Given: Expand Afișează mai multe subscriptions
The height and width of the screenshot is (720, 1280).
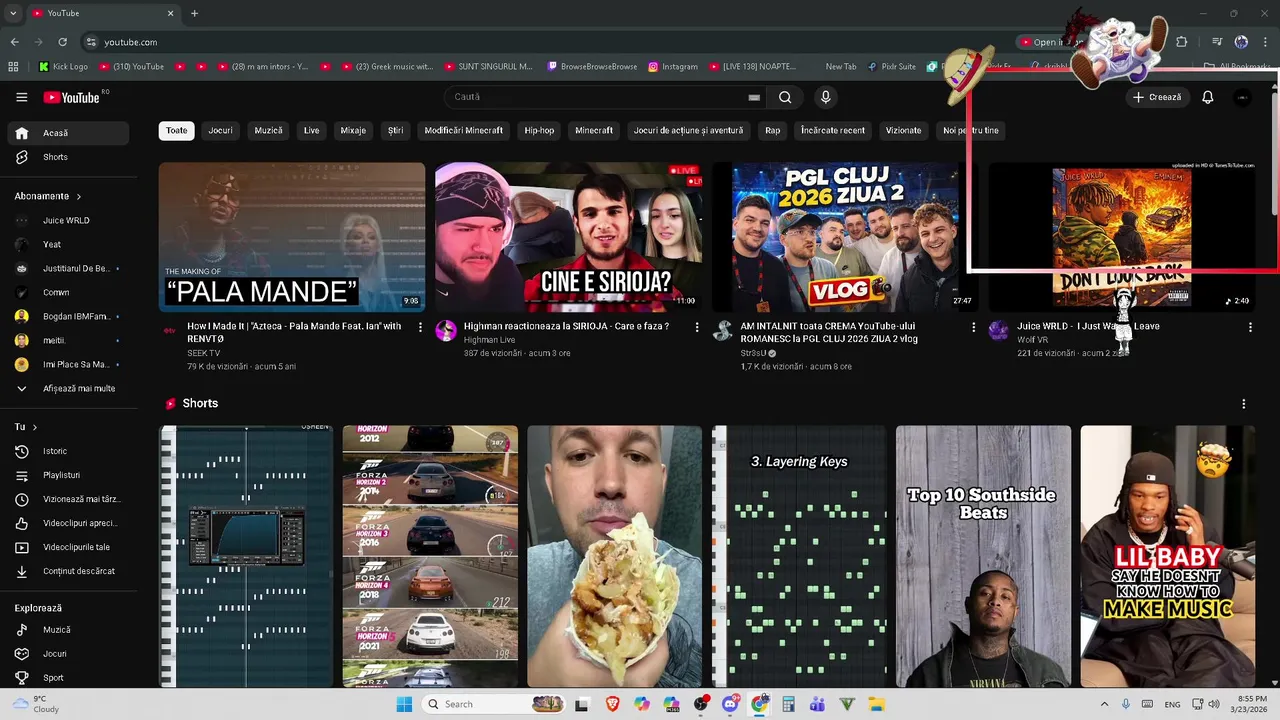Looking at the screenshot, I should tap(68, 388).
